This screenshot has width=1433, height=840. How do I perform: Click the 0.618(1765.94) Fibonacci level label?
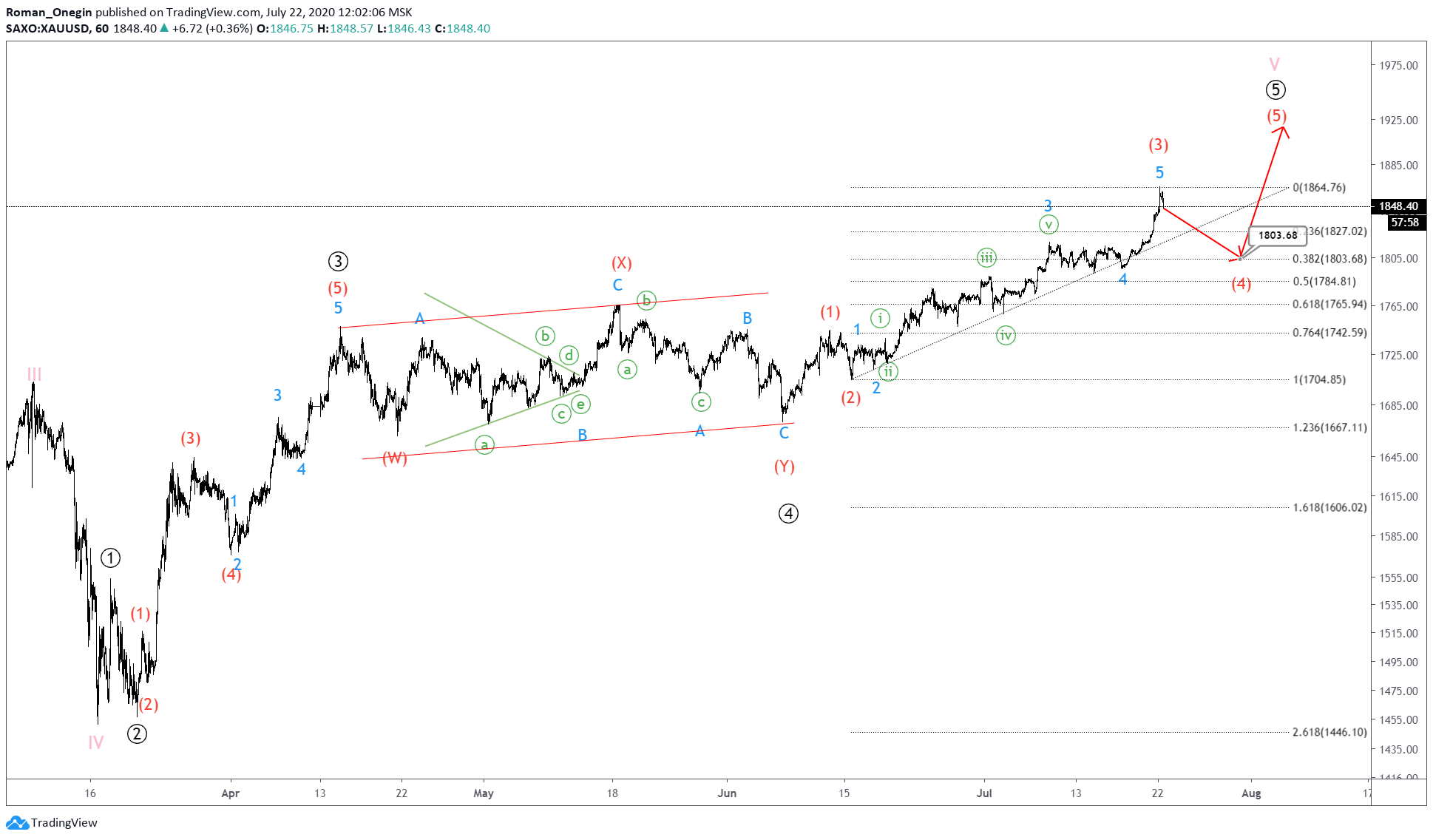[x=1329, y=304]
